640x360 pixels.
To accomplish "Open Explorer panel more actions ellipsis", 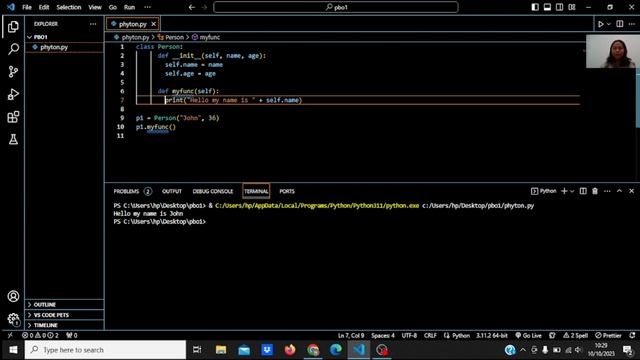I will pos(93,24).
